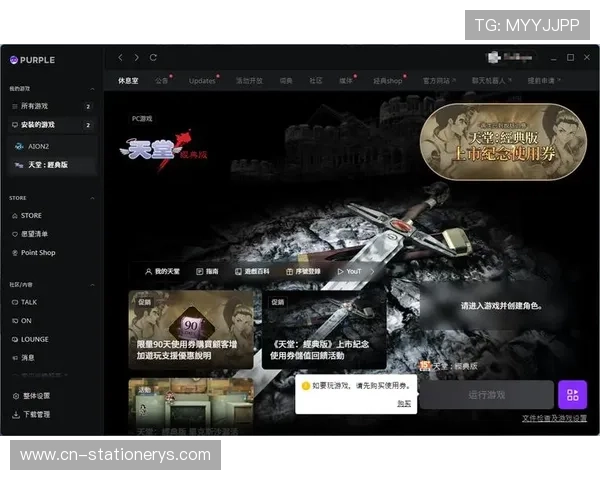
Task: Switch to the Updates tab
Action: [x=202, y=81]
